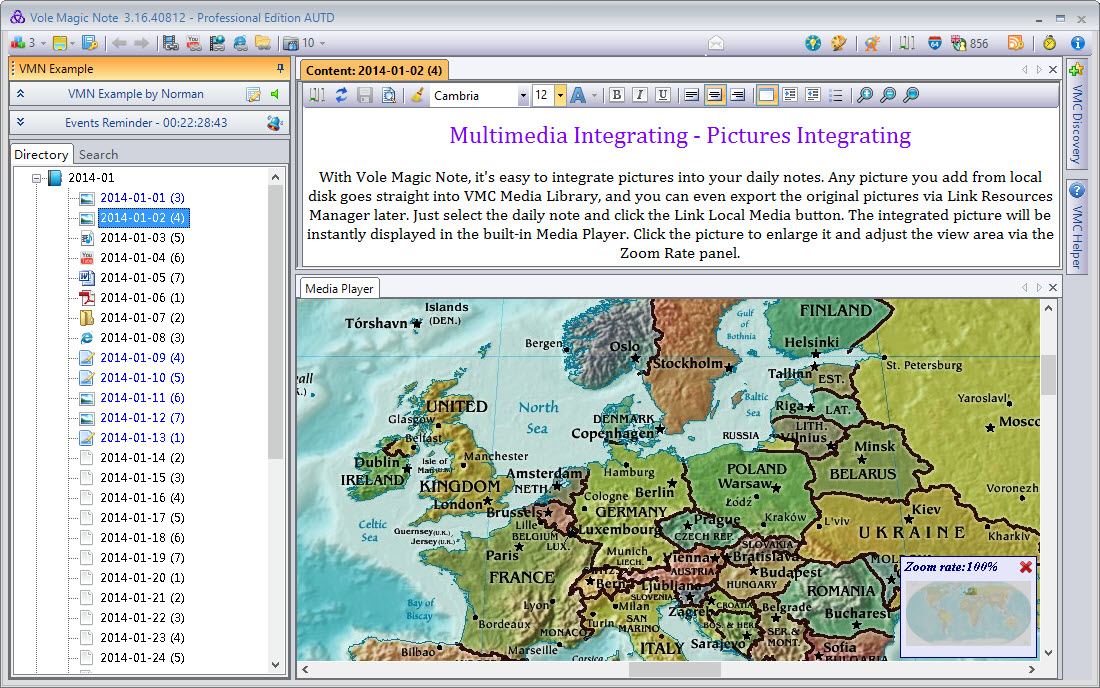
Task: Click the save disk icon in editor toolbar
Action: [365, 95]
